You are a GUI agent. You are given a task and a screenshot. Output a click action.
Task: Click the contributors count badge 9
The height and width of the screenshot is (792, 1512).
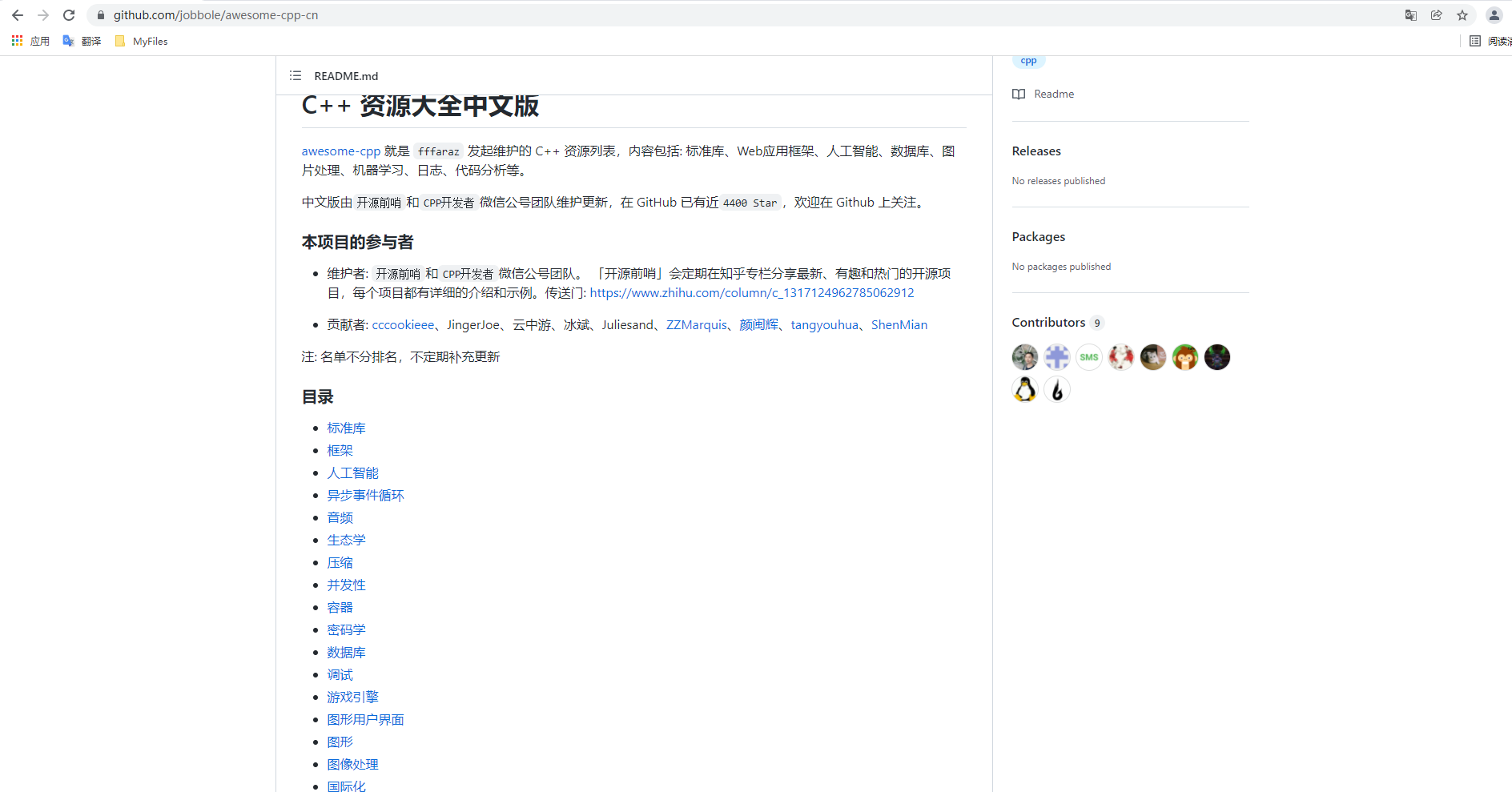point(1097,323)
